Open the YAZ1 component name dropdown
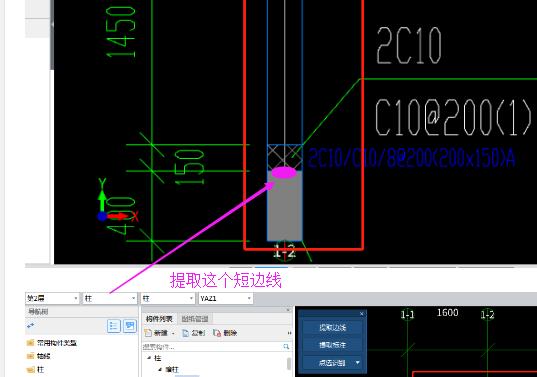The image size is (537, 377). click(x=225, y=298)
